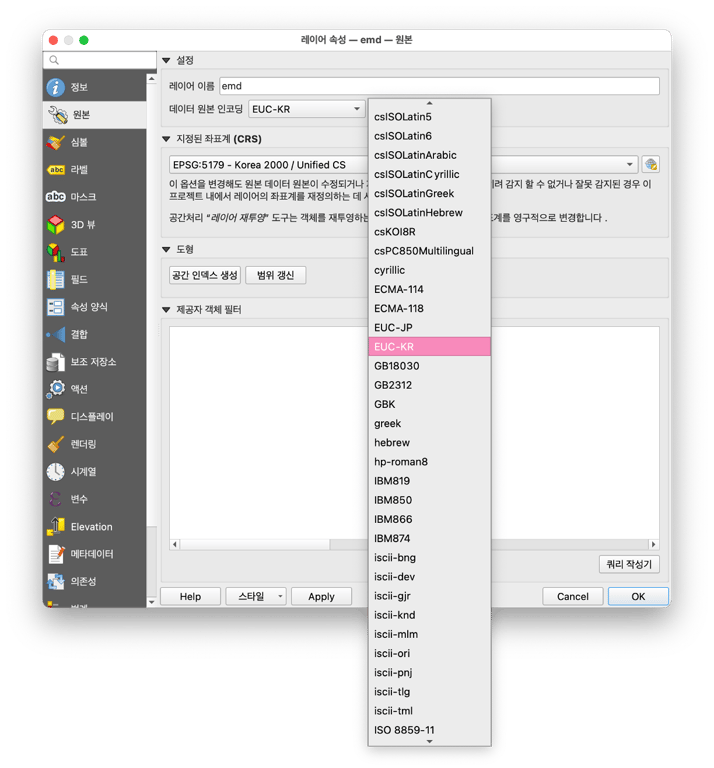Click the sidebar scroll-up arrow
Image resolution: width=714 pixels, height=768 pixels.
coord(151,79)
